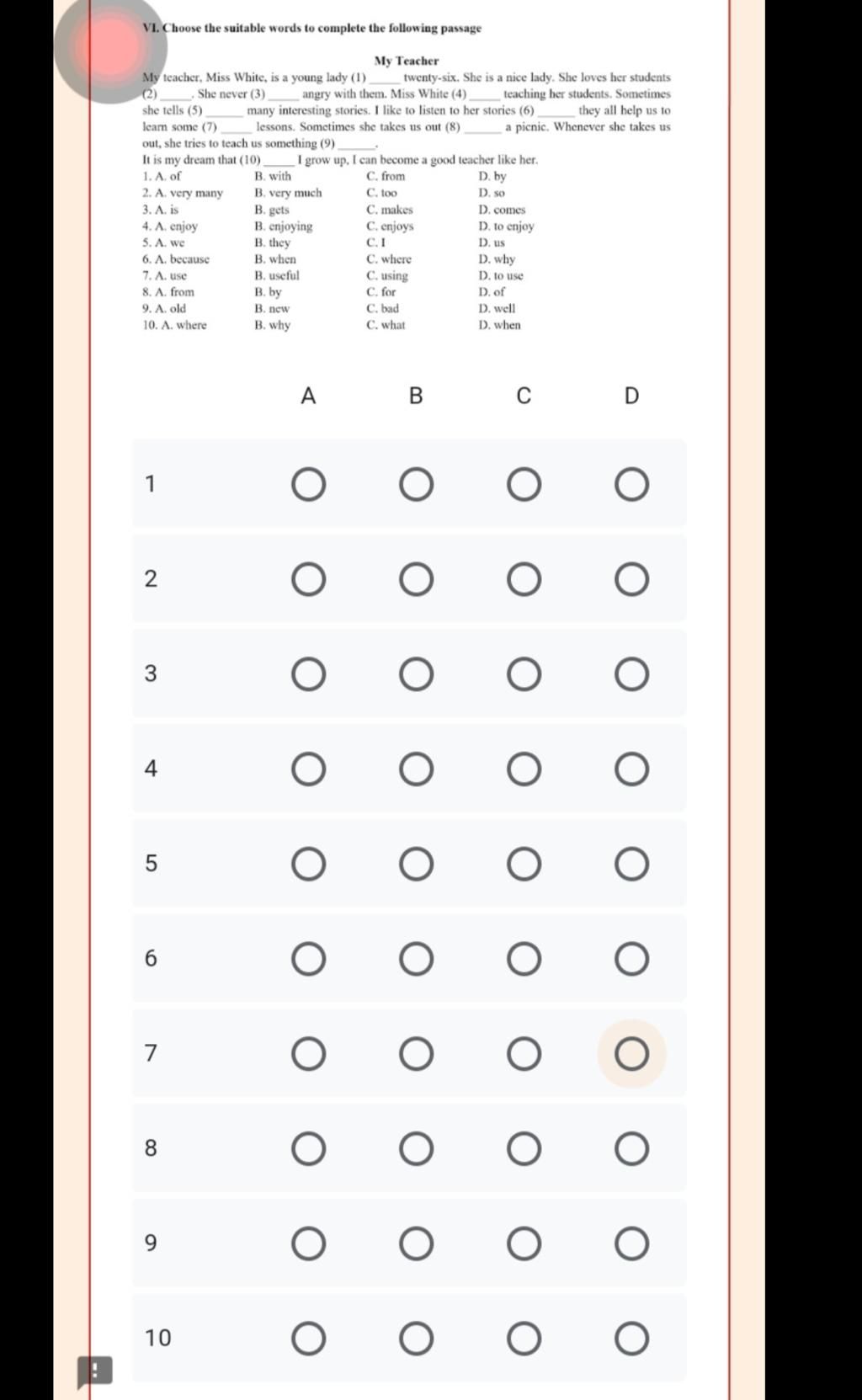The height and width of the screenshot is (1400, 862).
Task: Mark option B for question 7
Action: (x=416, y=1054)
